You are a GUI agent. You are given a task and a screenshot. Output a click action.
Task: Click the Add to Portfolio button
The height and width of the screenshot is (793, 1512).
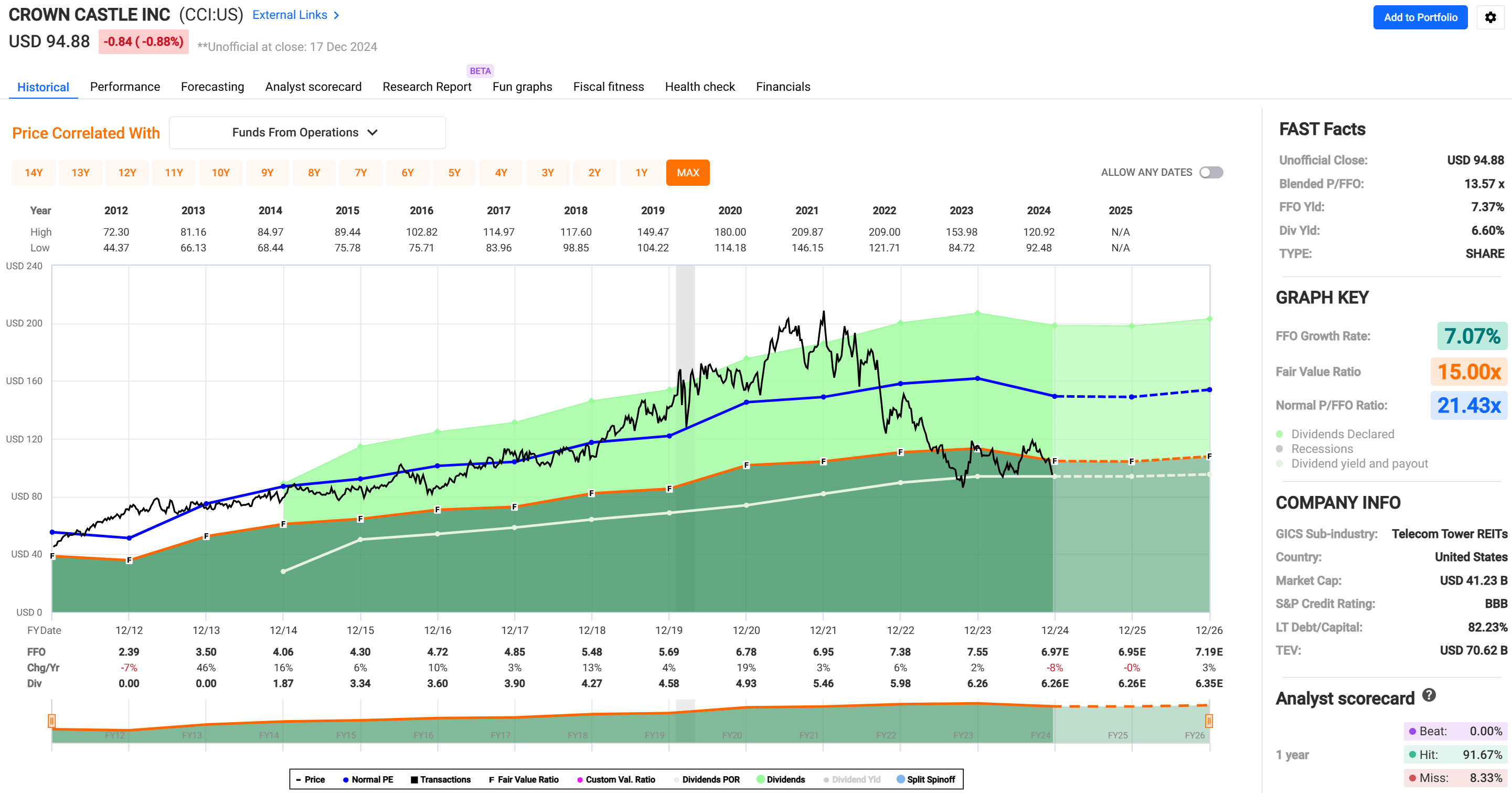pos(1420,17)
